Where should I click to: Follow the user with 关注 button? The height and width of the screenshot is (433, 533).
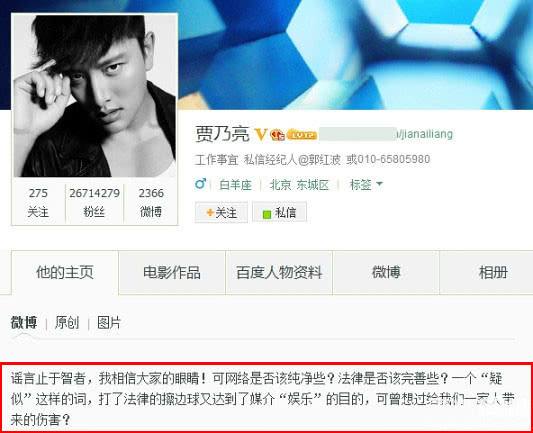coord(221,212)
